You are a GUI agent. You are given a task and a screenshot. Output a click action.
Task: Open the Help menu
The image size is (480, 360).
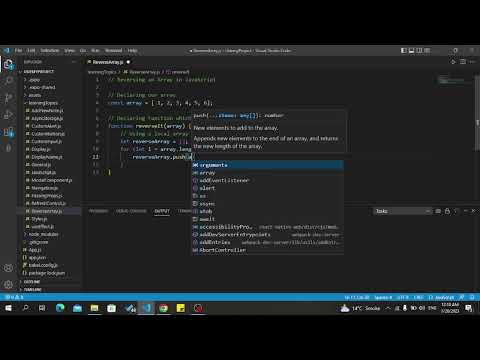pyautogui.click(x=133, y=51)
